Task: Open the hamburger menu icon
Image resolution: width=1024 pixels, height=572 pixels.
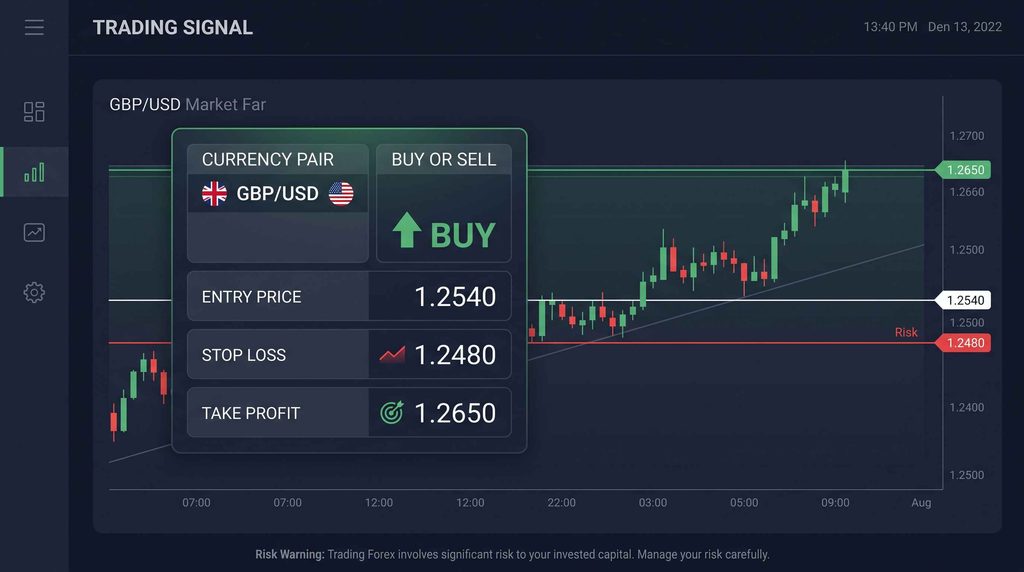Action: click(x=34, y=27)
